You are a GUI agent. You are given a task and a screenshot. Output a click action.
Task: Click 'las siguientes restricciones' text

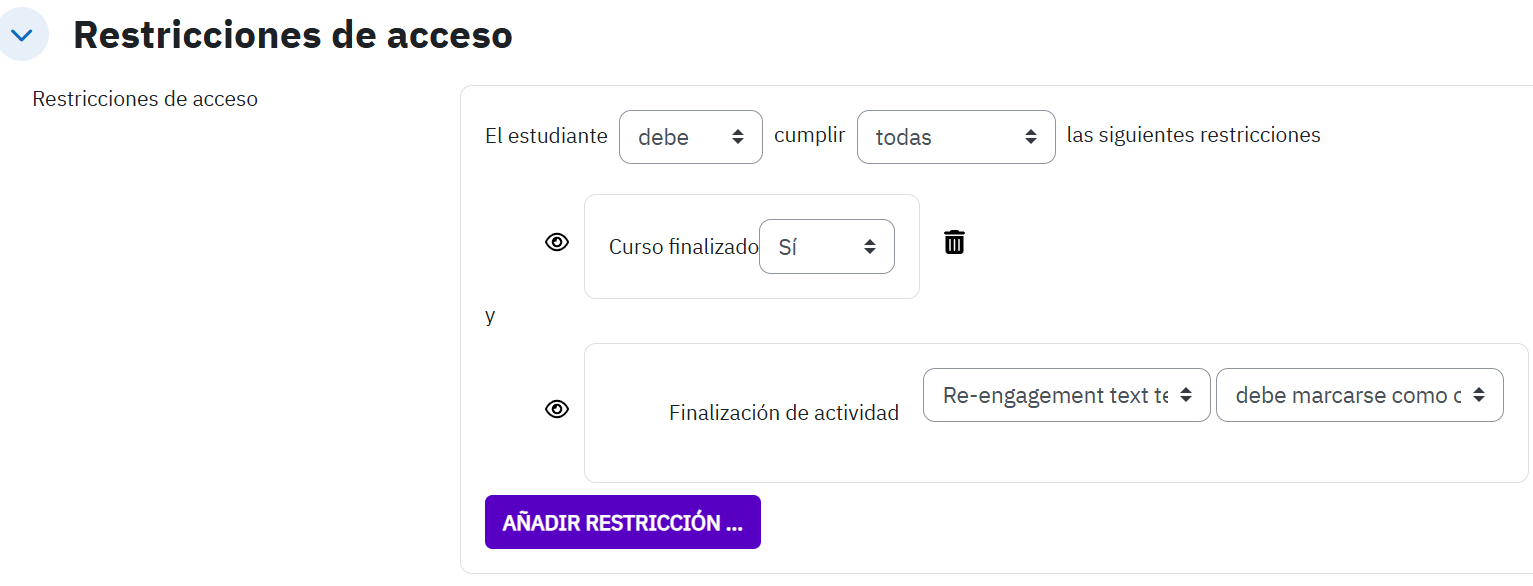[x=1194, y=135]
